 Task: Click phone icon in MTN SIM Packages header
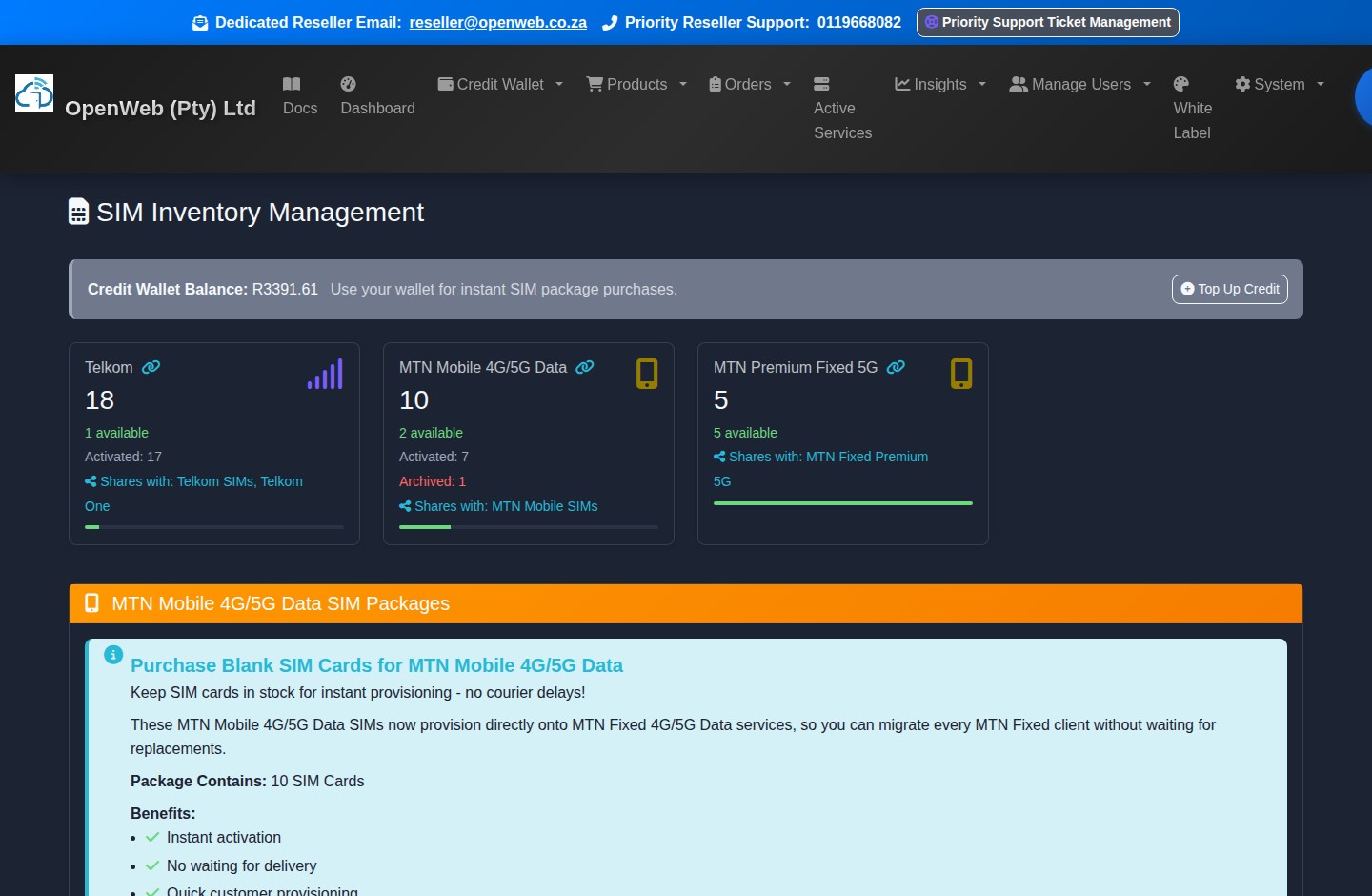click(x=91, y=603)
